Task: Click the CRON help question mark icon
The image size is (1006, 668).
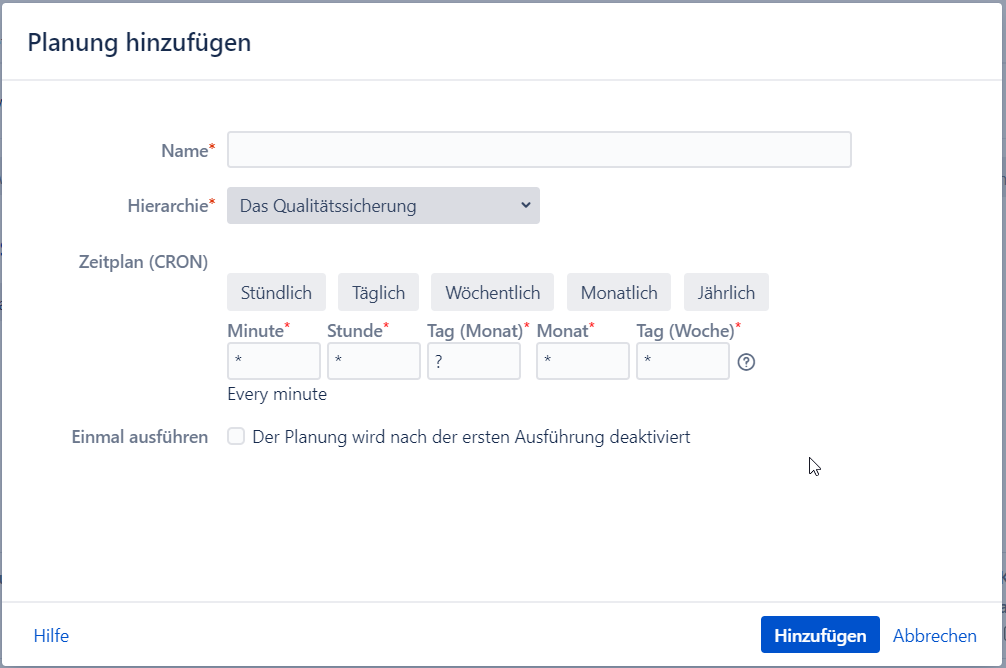Action: coord(746,362)
